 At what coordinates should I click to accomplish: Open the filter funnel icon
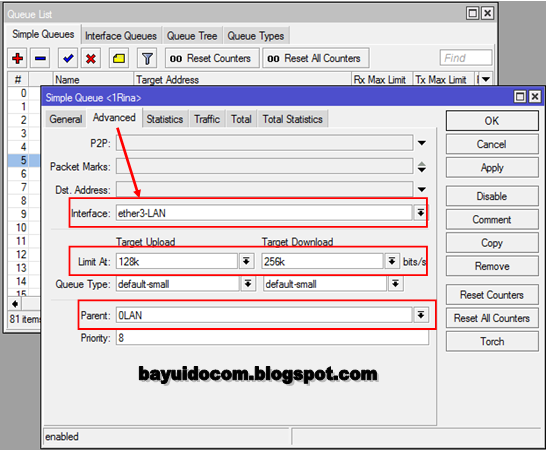coord(147,58)
